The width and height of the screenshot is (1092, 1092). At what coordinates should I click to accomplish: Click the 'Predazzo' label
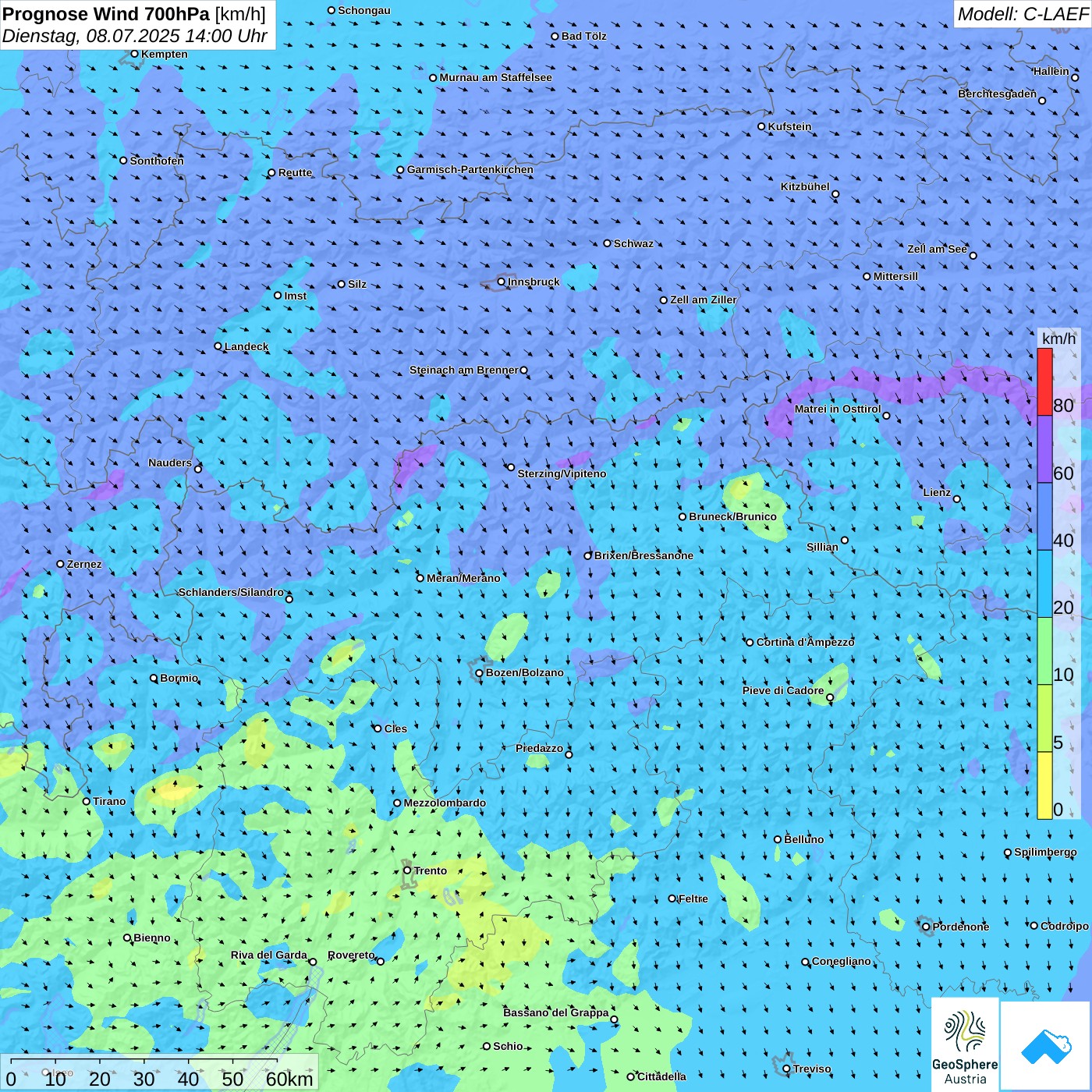coord(539,748)
